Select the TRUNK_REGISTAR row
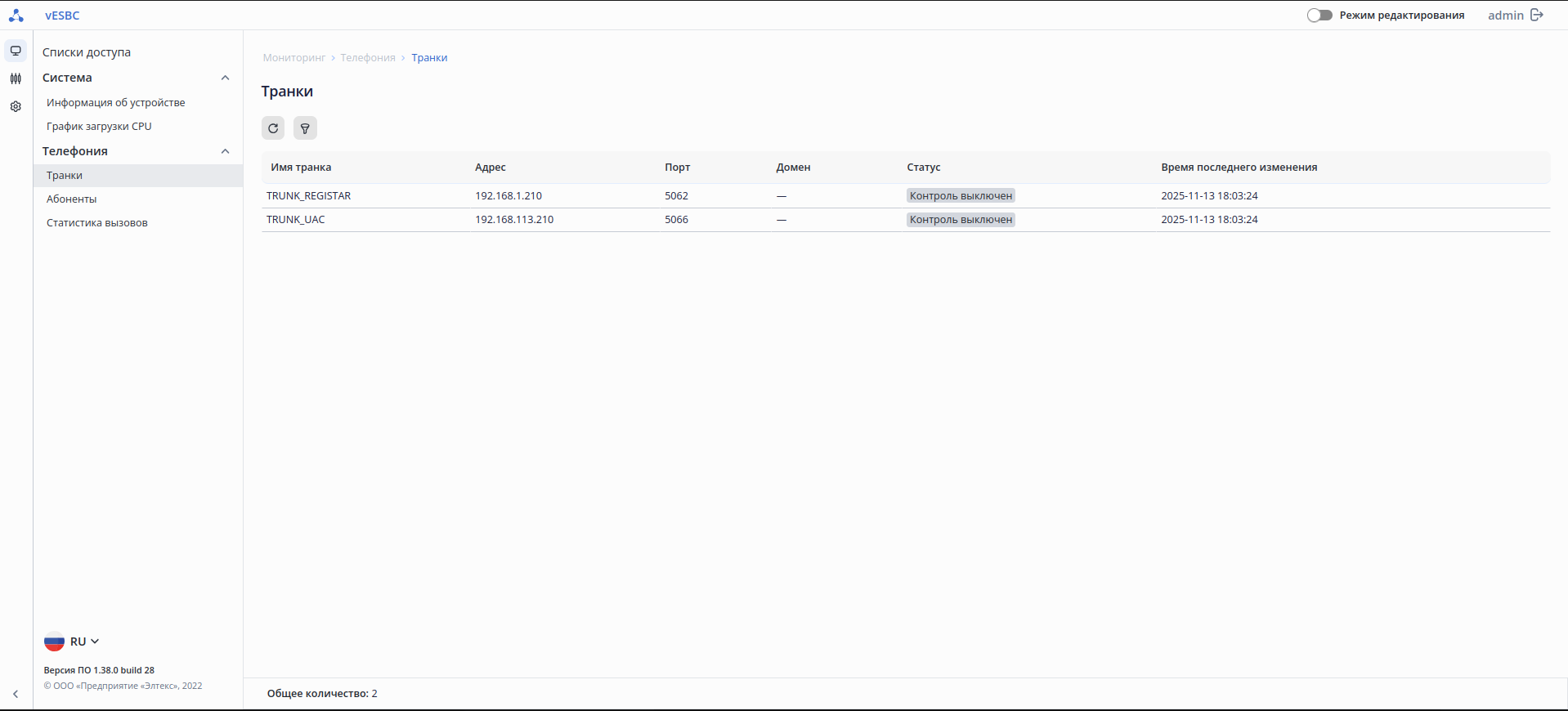The width and height of the screenshot is (1568, 711). pos(309,196)
